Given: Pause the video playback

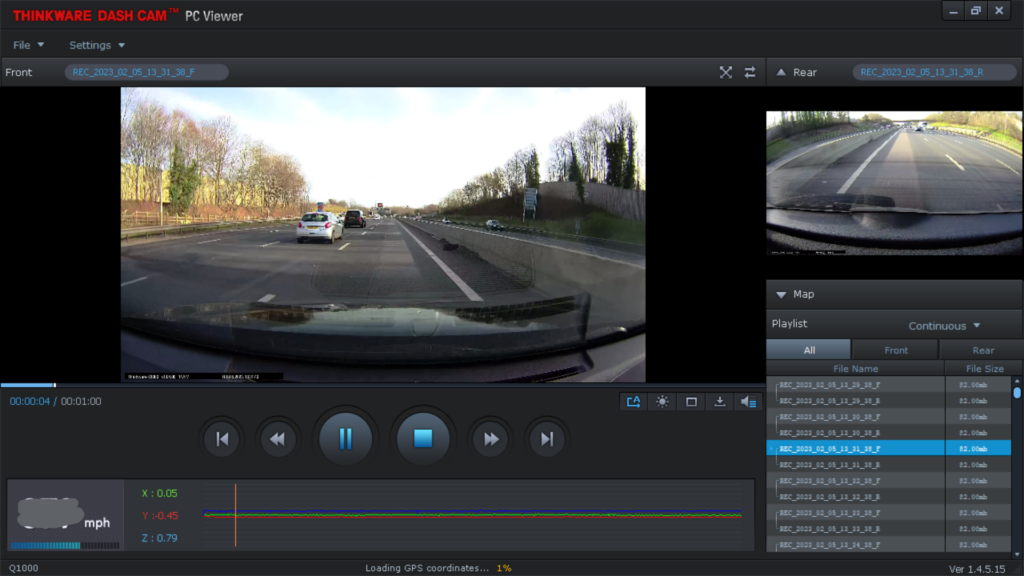Looking at the screenshot, I should [x=345, y=439].
